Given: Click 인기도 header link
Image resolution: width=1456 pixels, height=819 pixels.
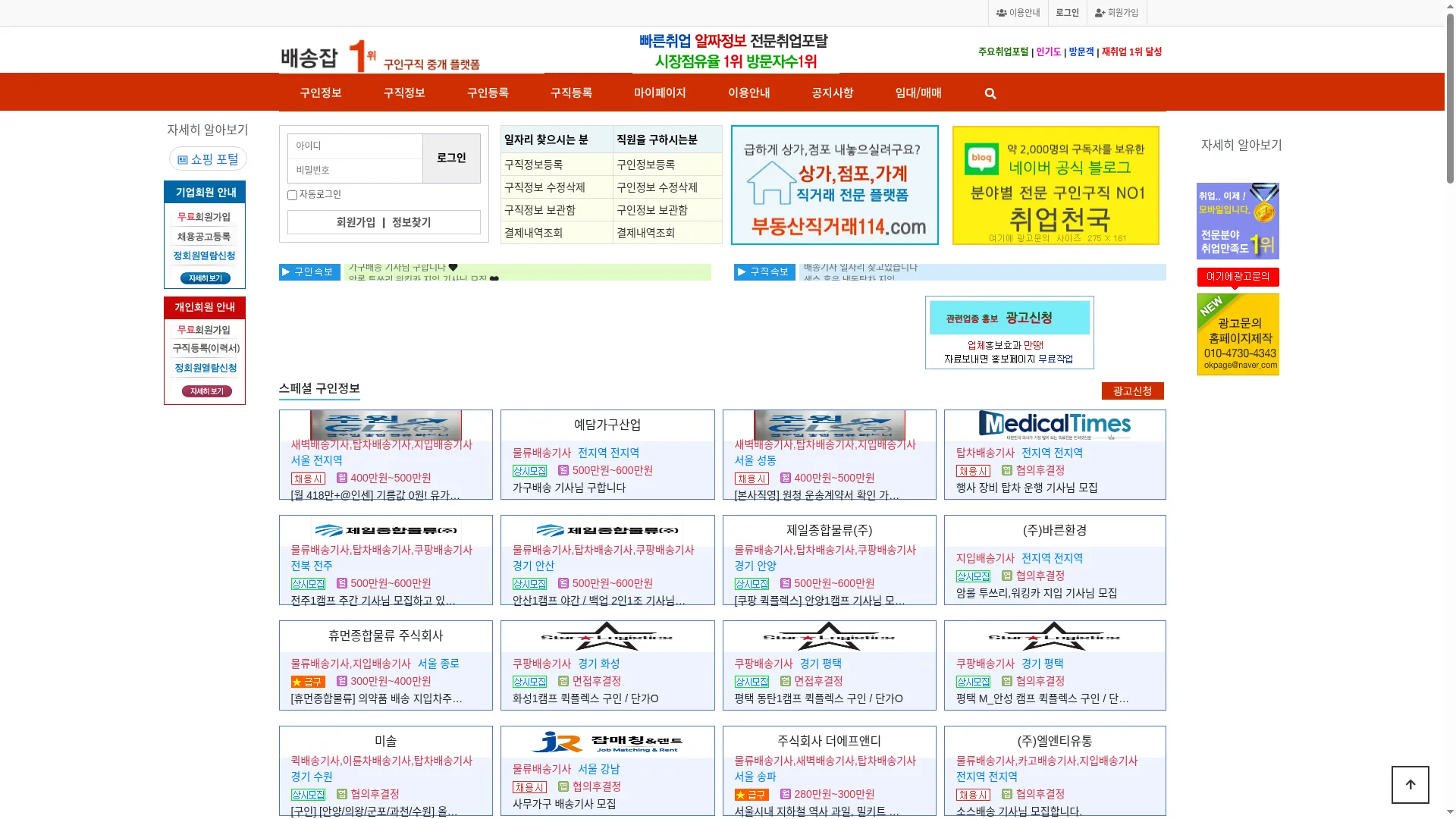Looking at the screenshot, I should click(1049, 52).
